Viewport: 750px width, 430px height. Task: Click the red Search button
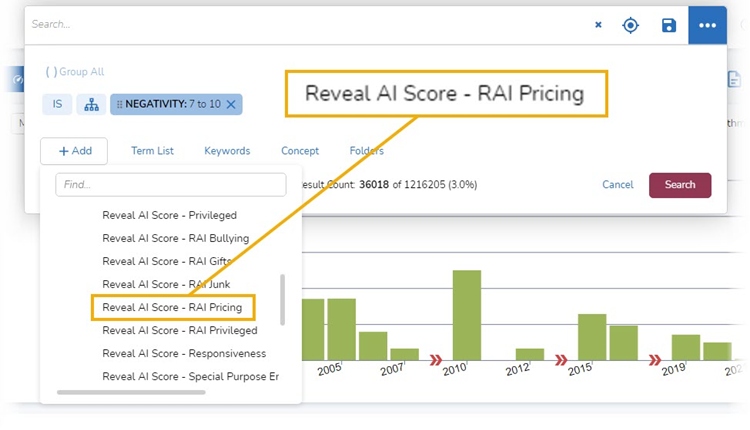[x=680, y=185]
